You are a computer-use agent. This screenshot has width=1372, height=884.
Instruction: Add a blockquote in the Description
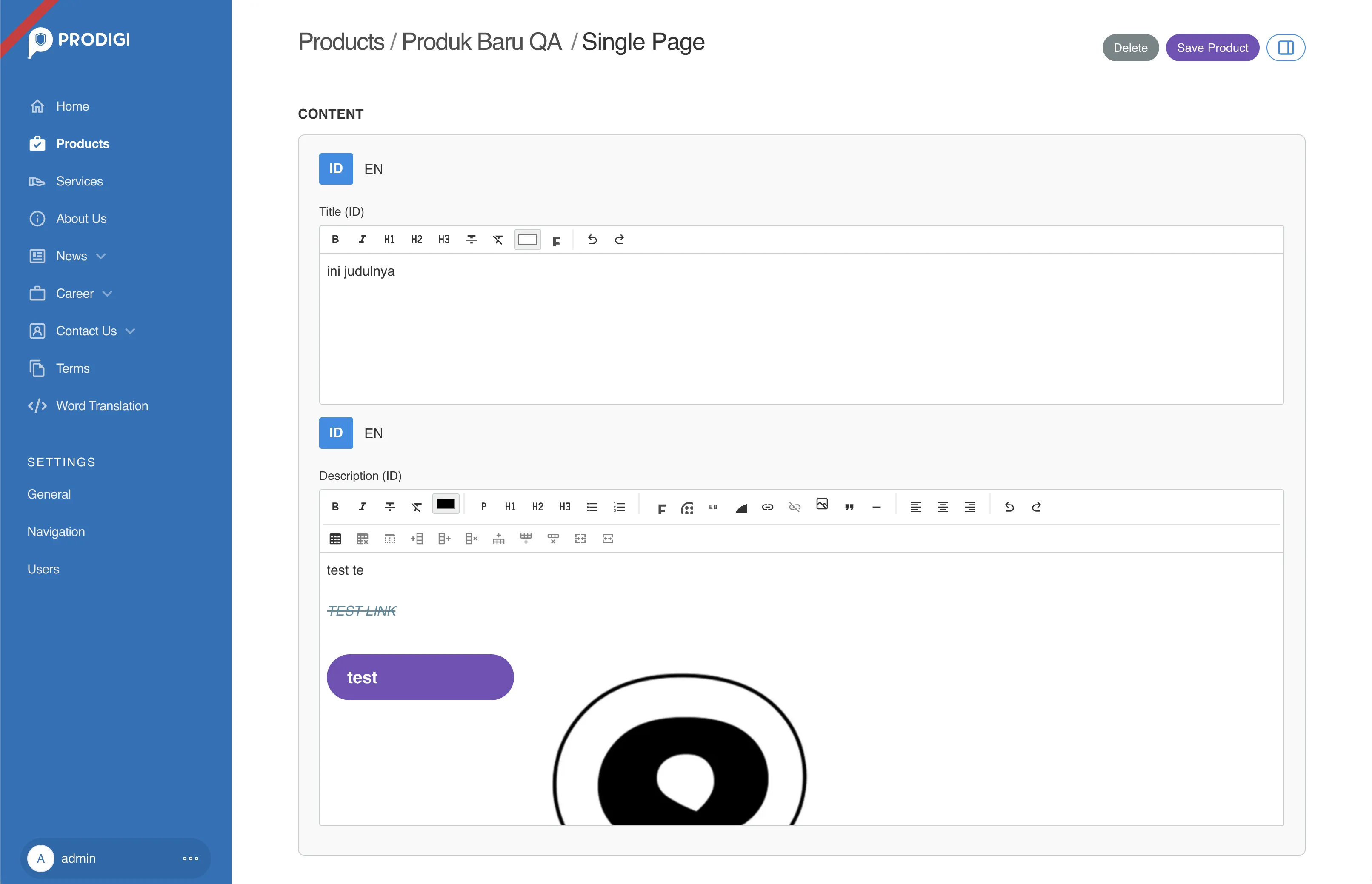click(x=849, y=507)
